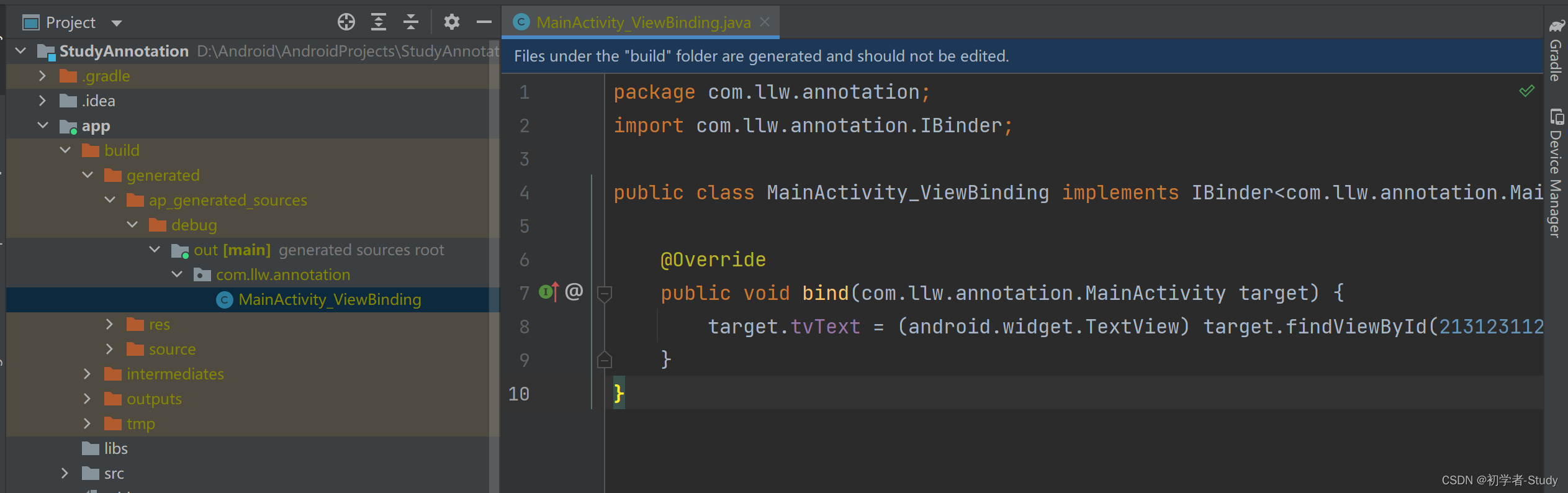Click line number 1 in gutter
This screenshot has width=1568, height=493.
coord(525,93)
